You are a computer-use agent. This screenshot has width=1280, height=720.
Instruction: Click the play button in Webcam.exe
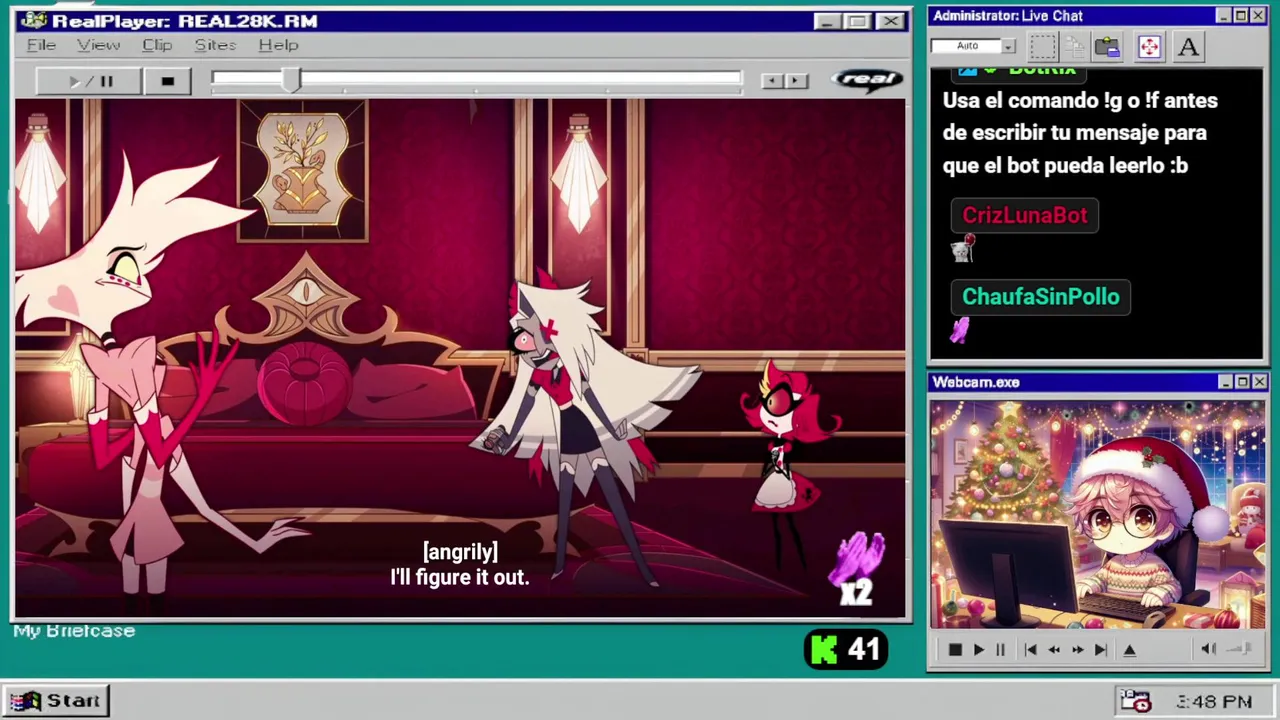pyautogui.click(x=978, y=650)
